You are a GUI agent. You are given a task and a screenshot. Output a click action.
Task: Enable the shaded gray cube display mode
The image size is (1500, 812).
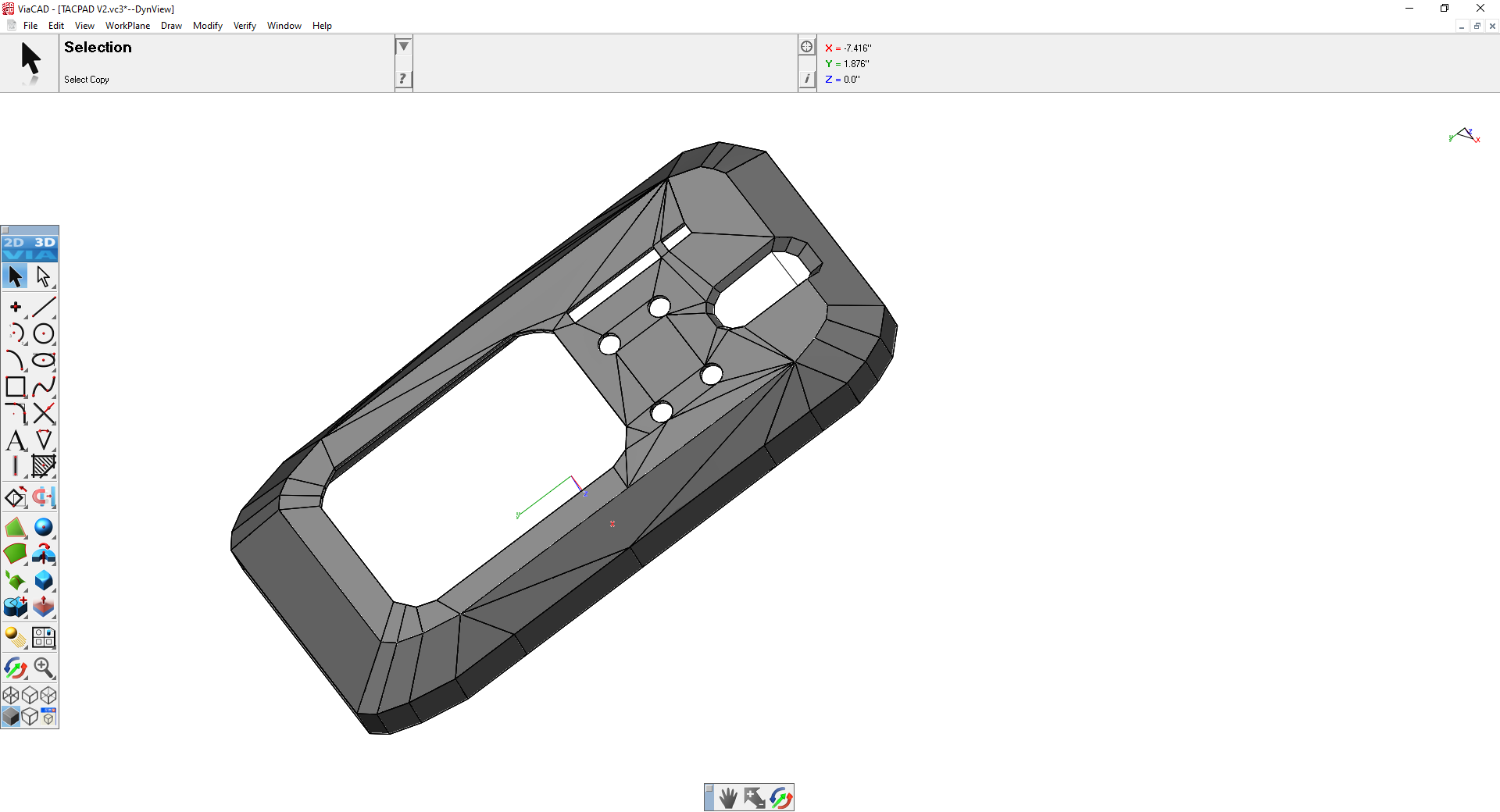click(11, 716)
